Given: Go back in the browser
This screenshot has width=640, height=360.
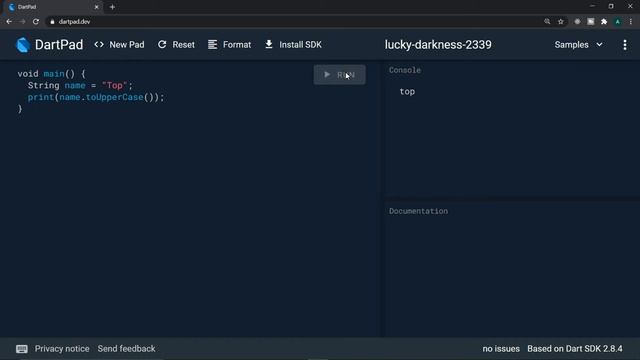Looking at the screenshot, I should click(x=9, y=22).
